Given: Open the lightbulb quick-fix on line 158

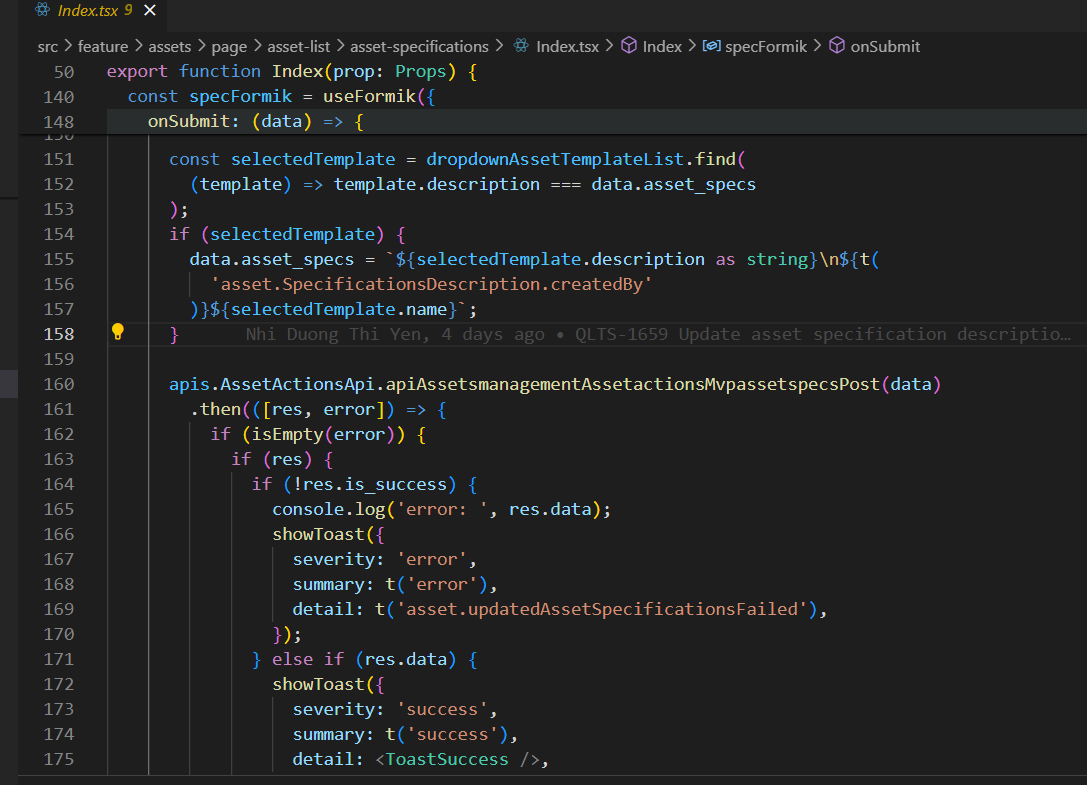Looking at the screenshot, I should (118, 332).
